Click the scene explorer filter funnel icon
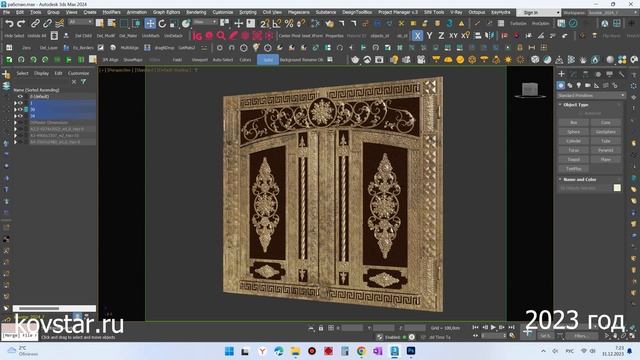The image size is (640, 360). [83, 82]
